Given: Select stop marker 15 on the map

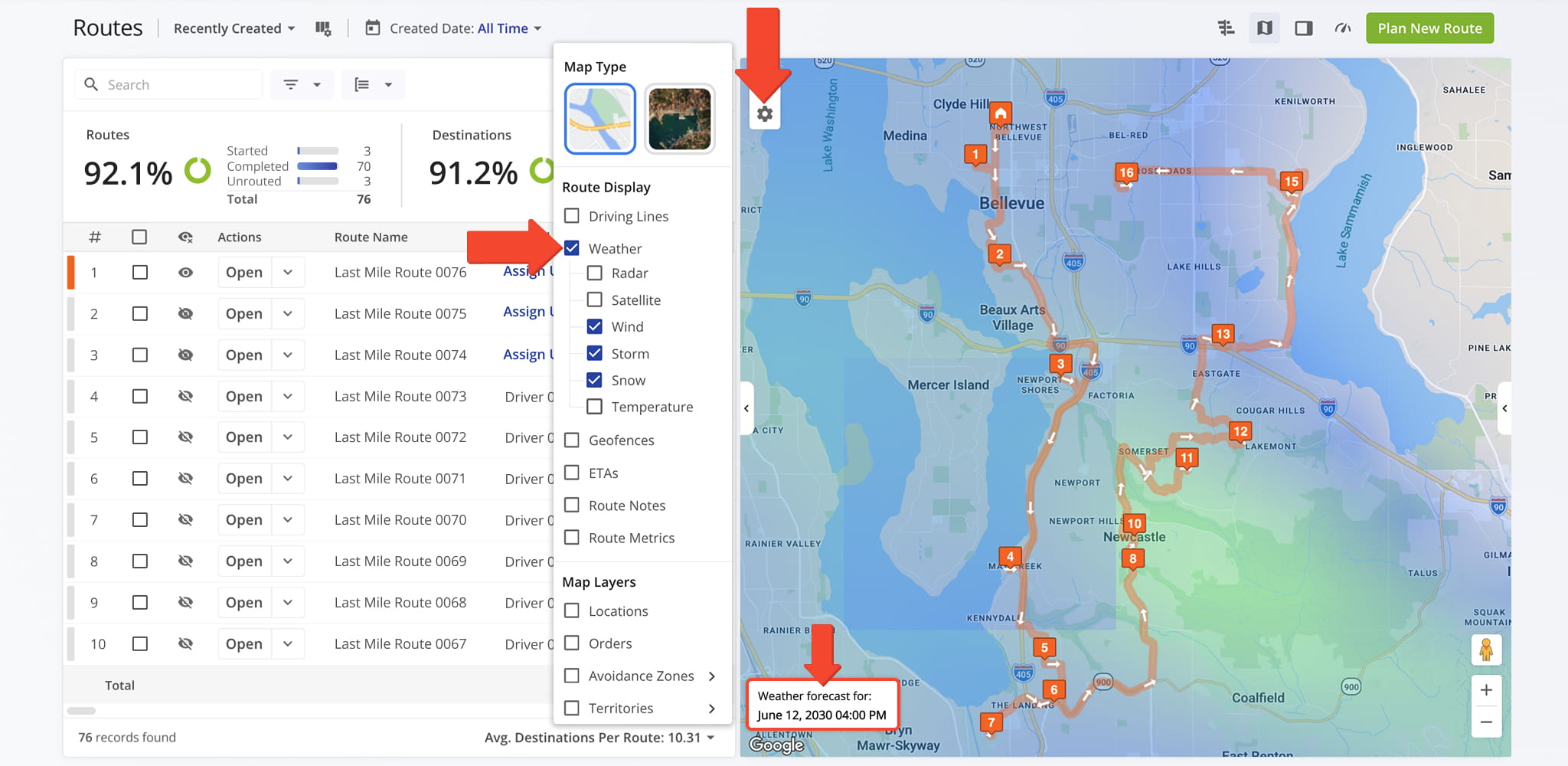Looking at the screenshot, I should coord(1292,182).
